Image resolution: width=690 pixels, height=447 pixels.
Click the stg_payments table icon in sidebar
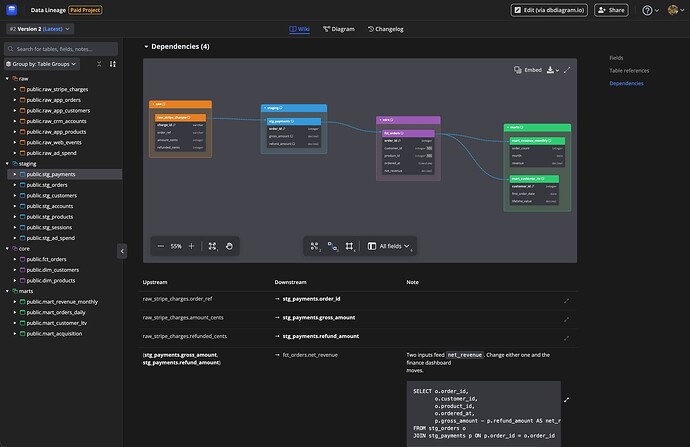(x=22, y=174)
